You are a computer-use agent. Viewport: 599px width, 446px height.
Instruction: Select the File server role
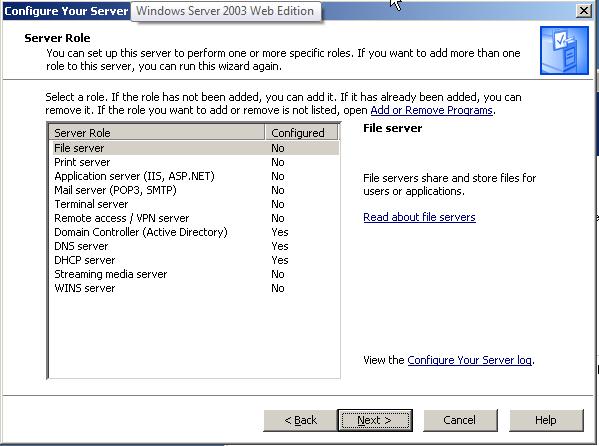click(x=195, y=148)
